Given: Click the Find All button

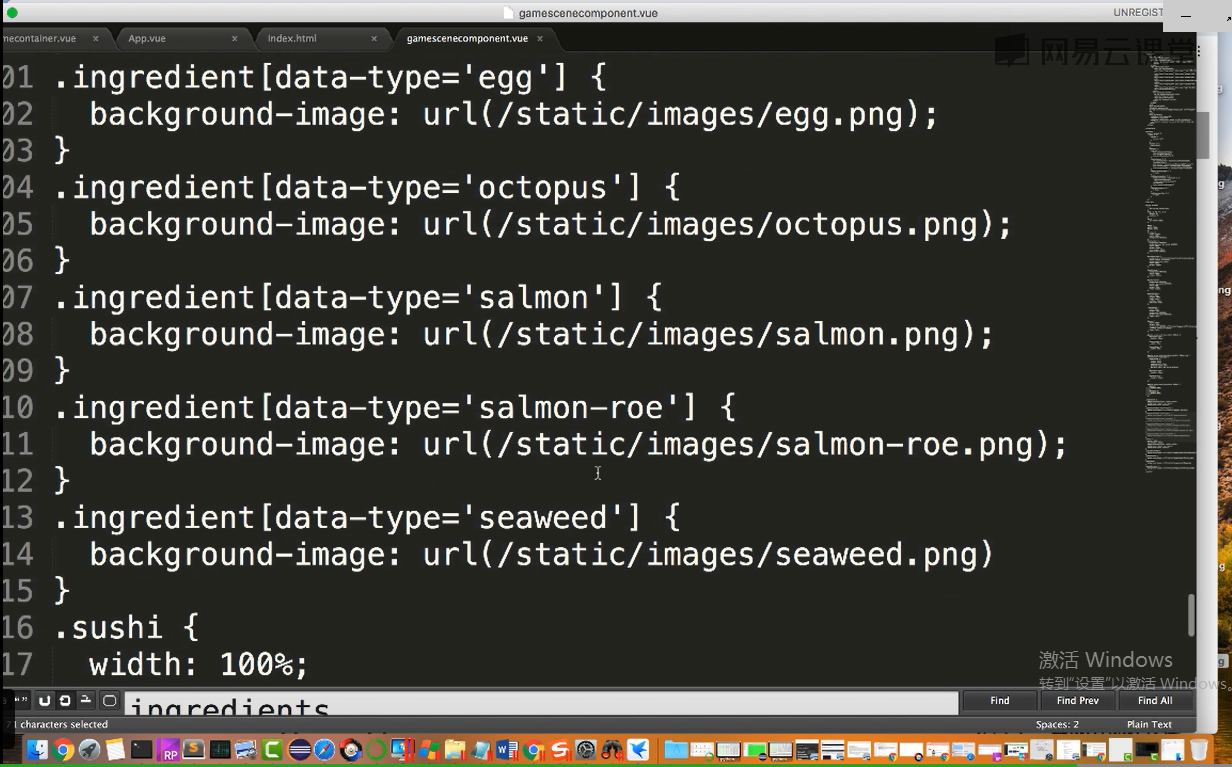Looking at the screenshot, I should [1155, 701].
